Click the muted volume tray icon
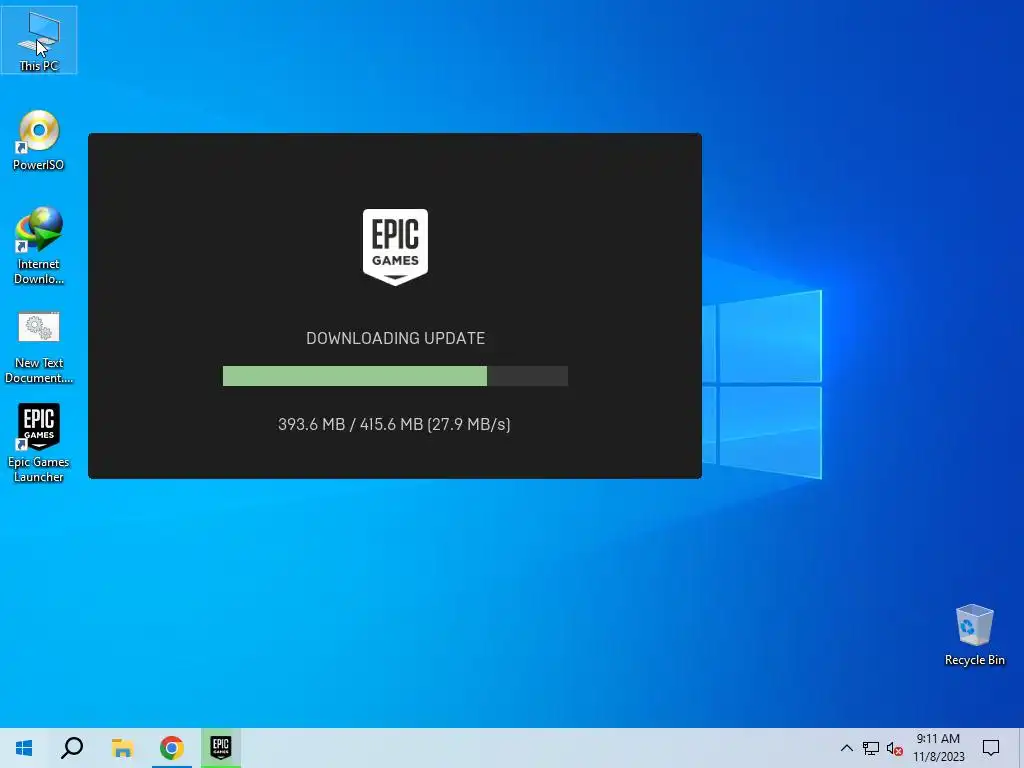Screen dimensions: 1024x768 click(x=895, y=748)
